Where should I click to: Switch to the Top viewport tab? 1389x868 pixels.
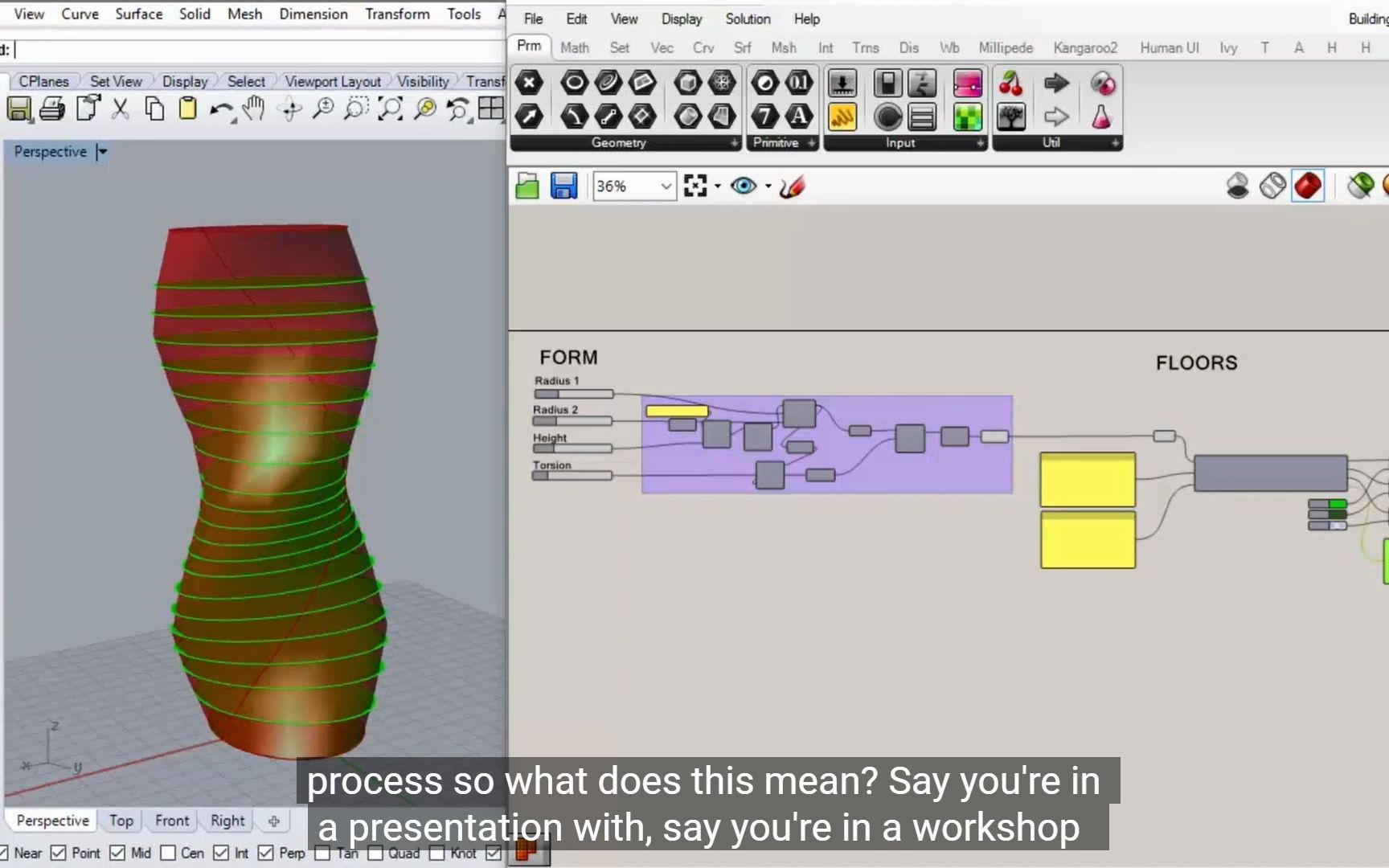(121, 821)
